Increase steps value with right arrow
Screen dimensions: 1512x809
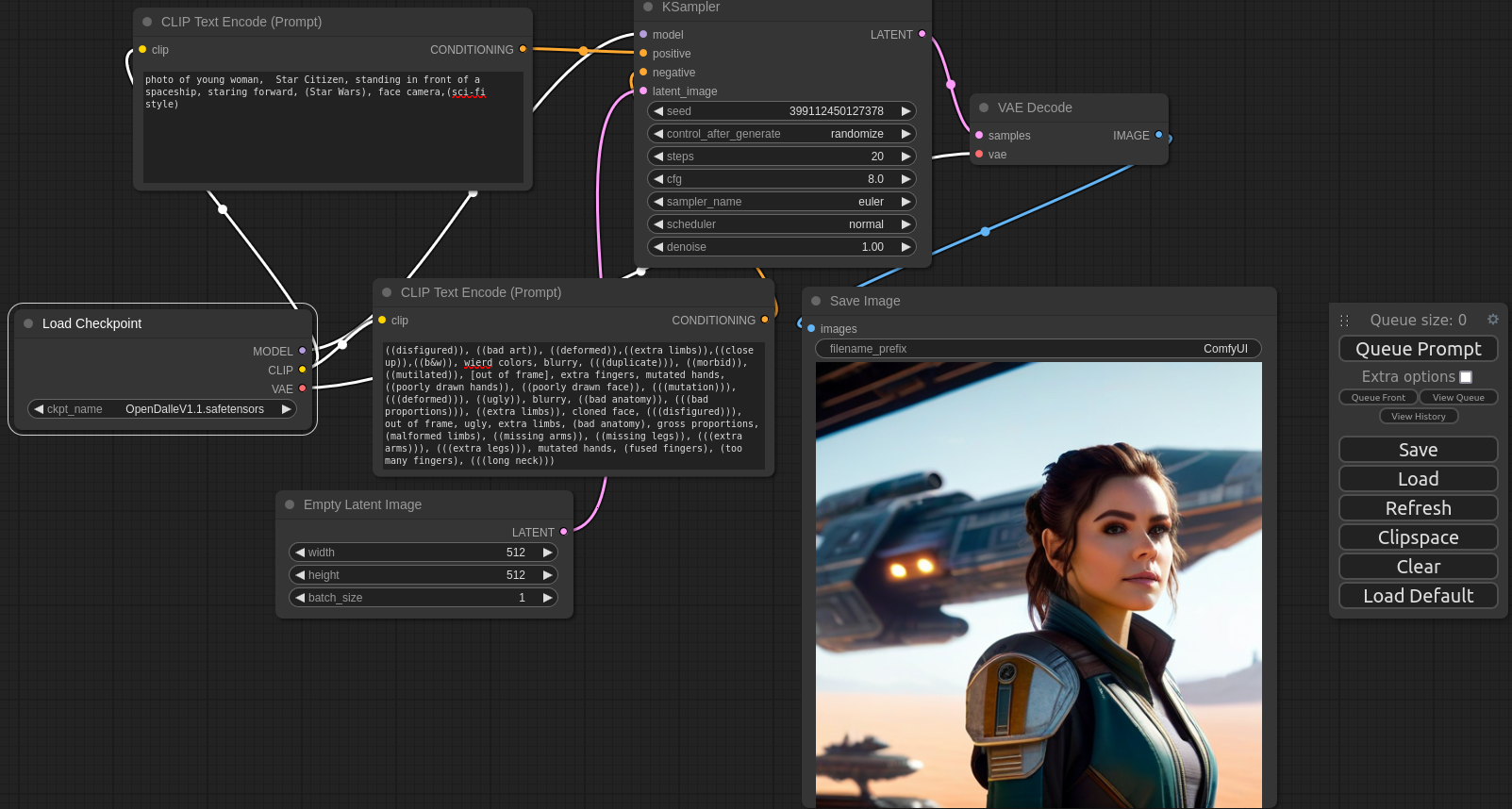pyautogui.click(x=906, y=157)
